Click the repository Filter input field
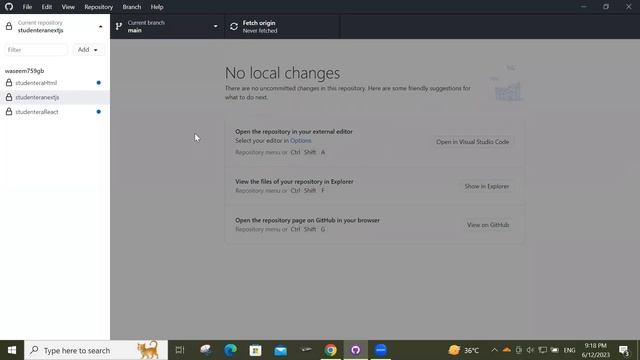This screenshot has width=640, height=360. click(x=36, y=50)
